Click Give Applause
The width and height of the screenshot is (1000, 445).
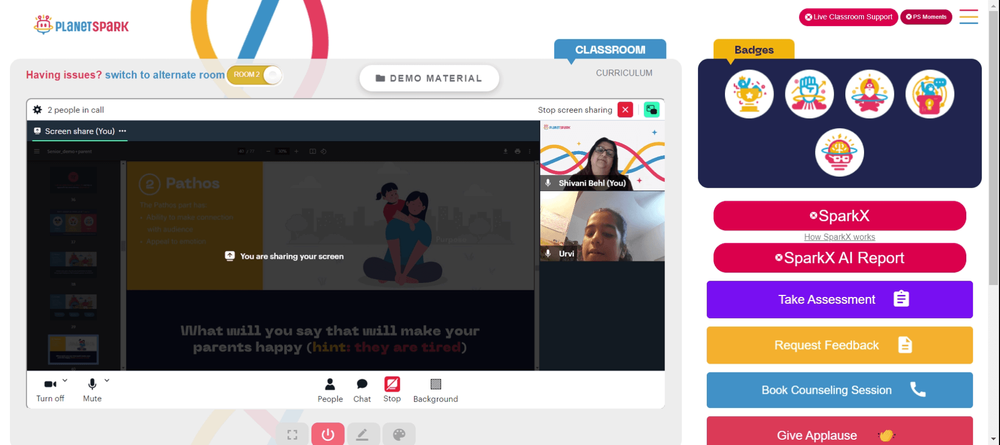tap(839, 431)
